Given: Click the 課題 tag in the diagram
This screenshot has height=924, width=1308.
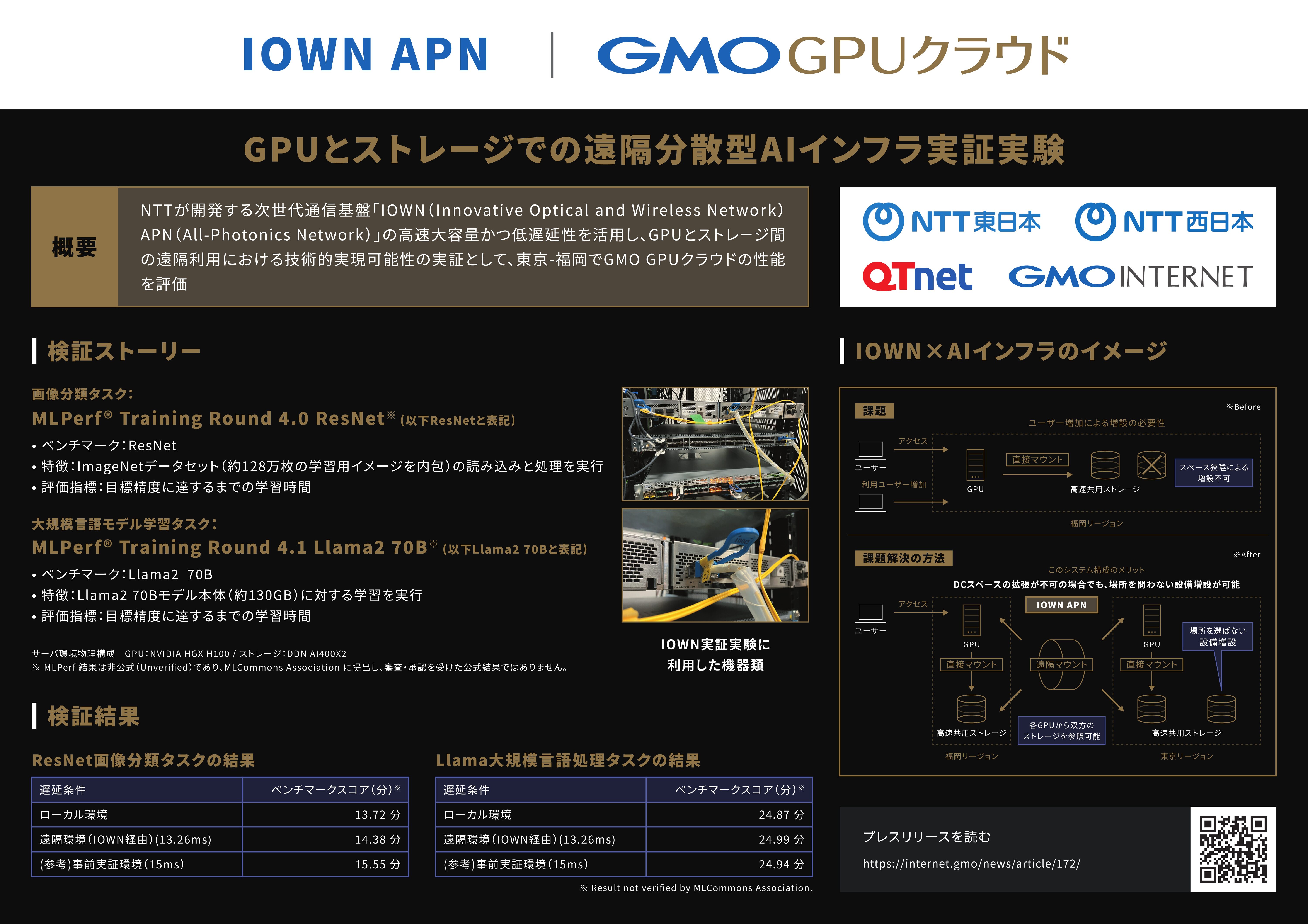Looking at the screenshot, I should pos(874,411).
